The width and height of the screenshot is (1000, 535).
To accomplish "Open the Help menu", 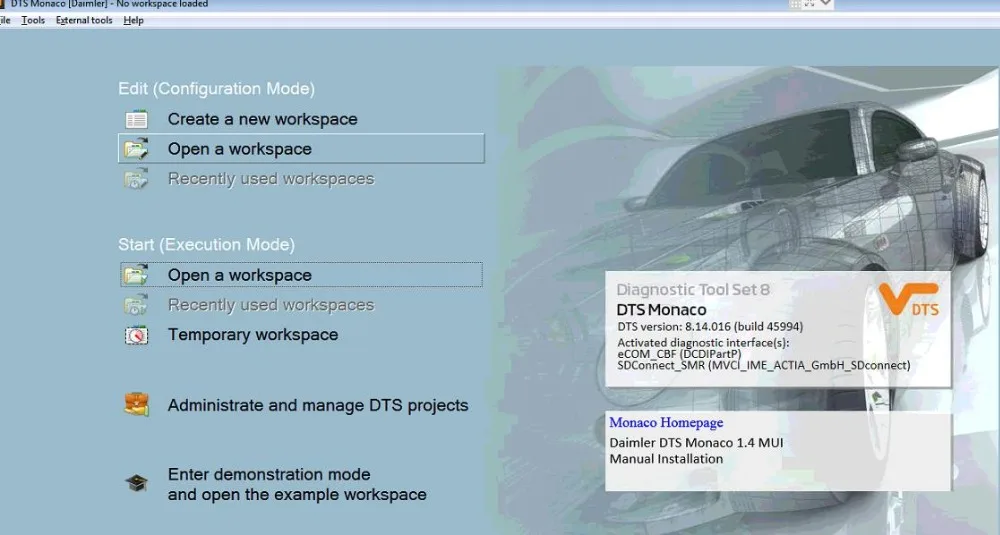I will pyautogui.click(x=133, y=20).
